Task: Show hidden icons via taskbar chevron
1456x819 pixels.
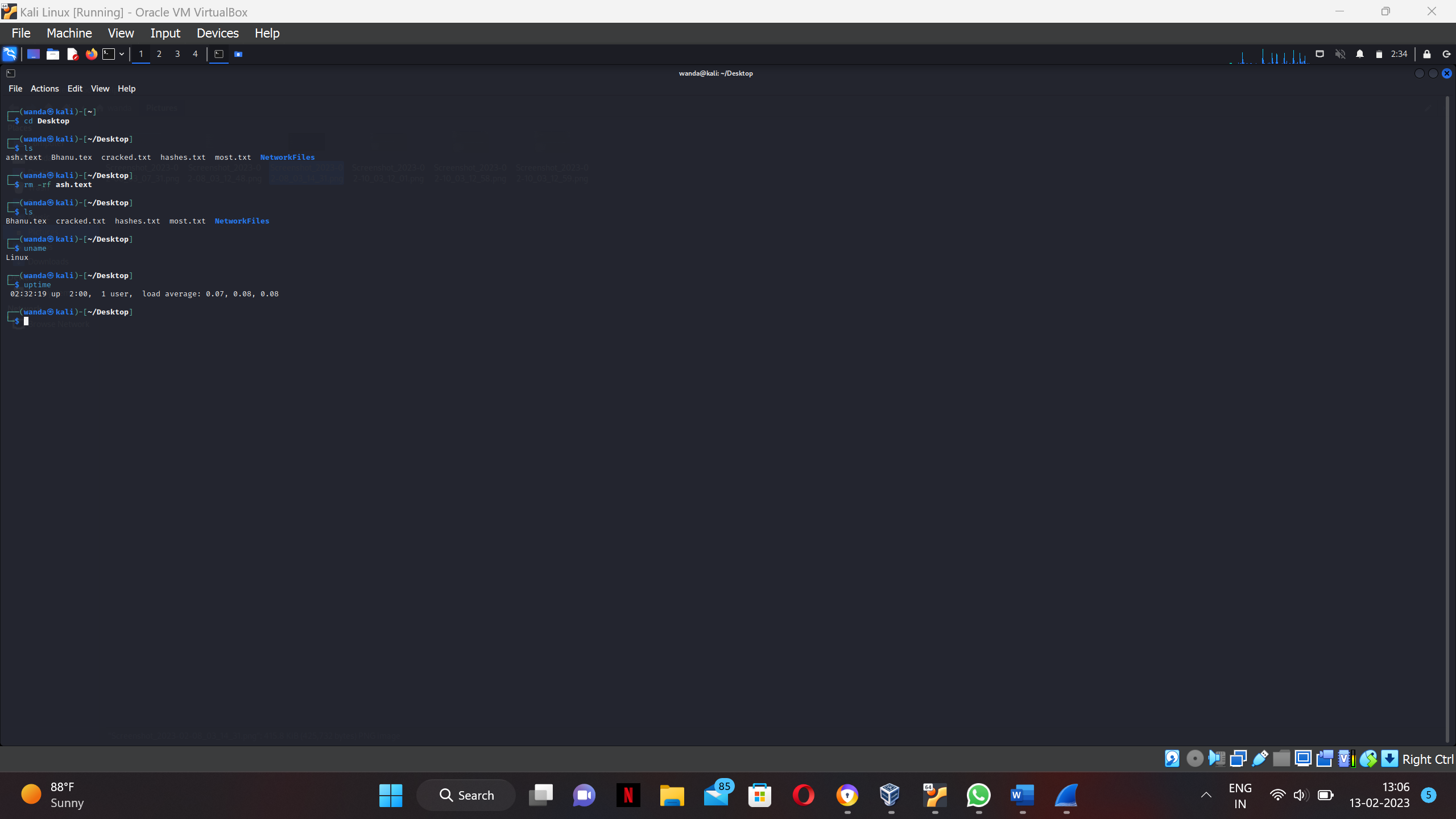Action: (1206, 795)
